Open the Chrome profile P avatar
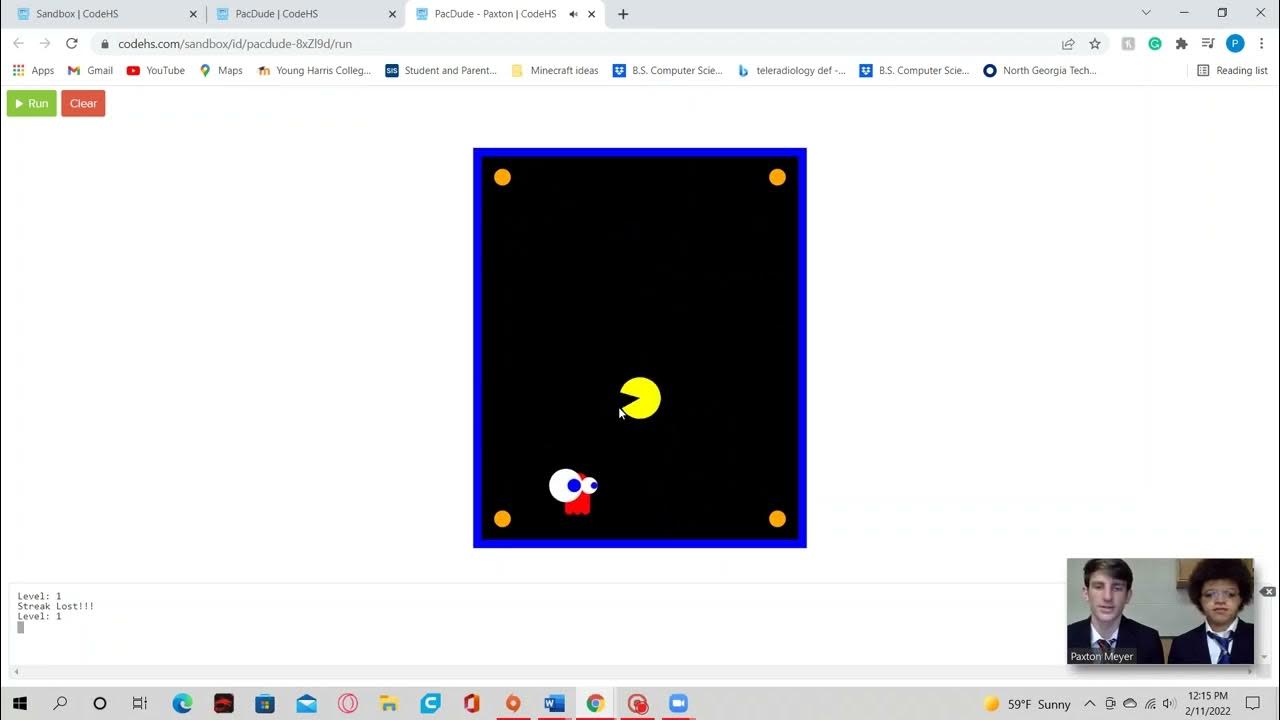Image resolution: width=1280 pixels, height=720 pixels. point(1235,44)
